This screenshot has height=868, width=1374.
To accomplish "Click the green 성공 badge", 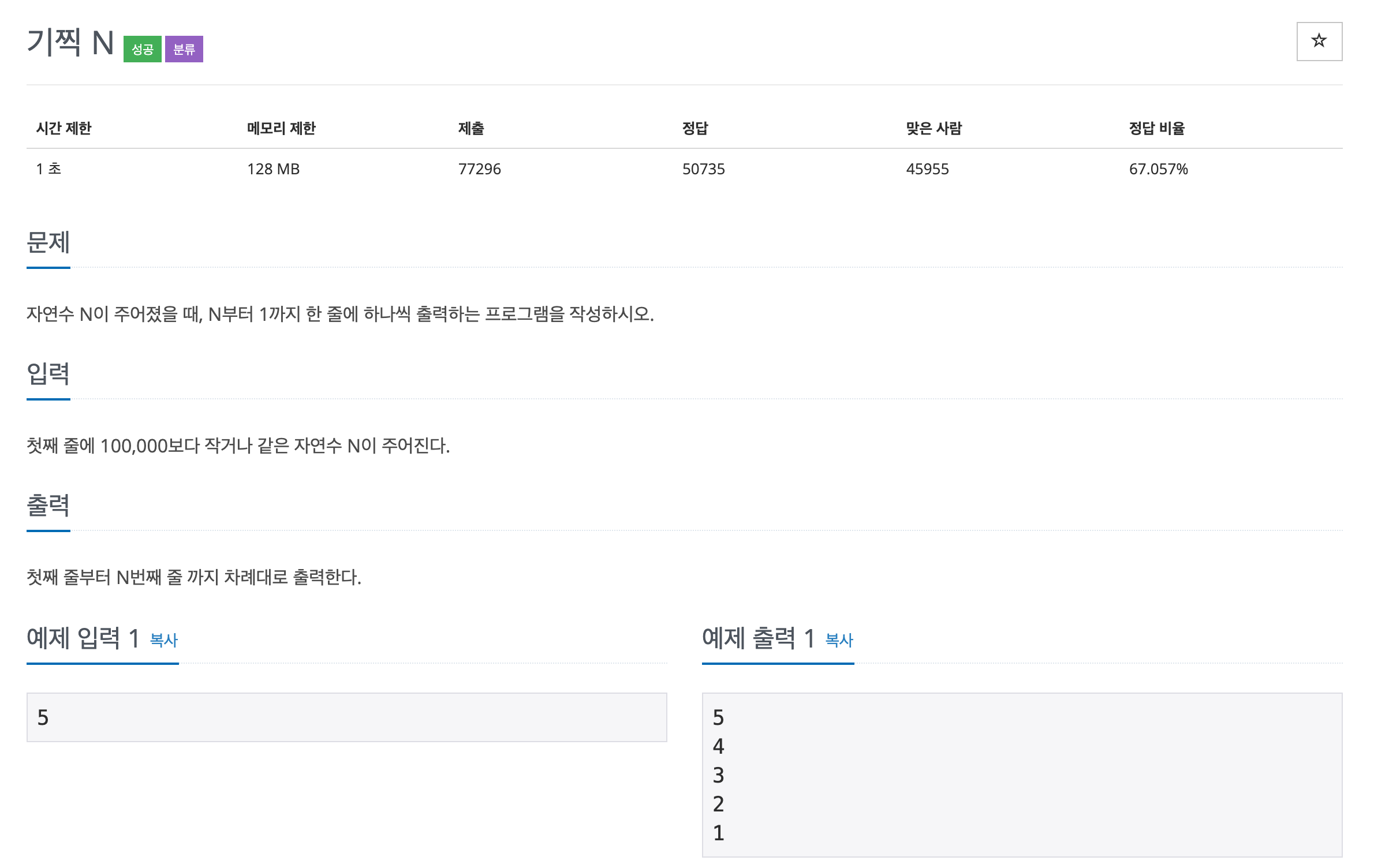I will click(143, 50).
